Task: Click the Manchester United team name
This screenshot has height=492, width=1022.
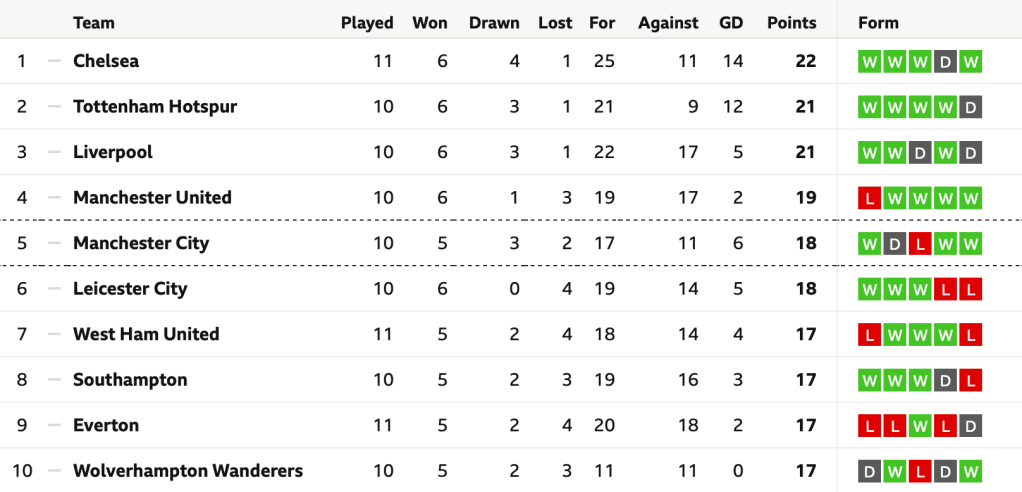Action: click(152, 198)
